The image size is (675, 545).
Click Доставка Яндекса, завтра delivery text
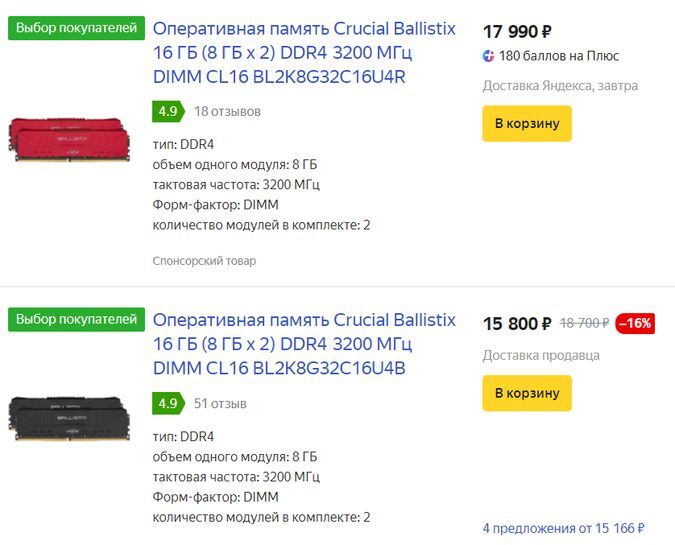click(560, 86)
